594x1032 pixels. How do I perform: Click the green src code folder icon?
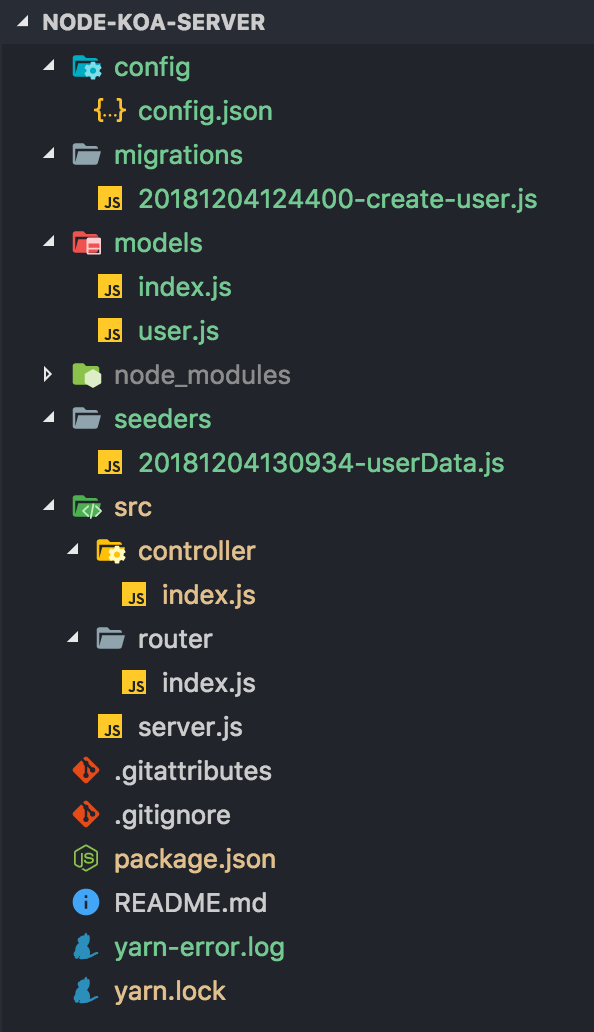point(87,507)
